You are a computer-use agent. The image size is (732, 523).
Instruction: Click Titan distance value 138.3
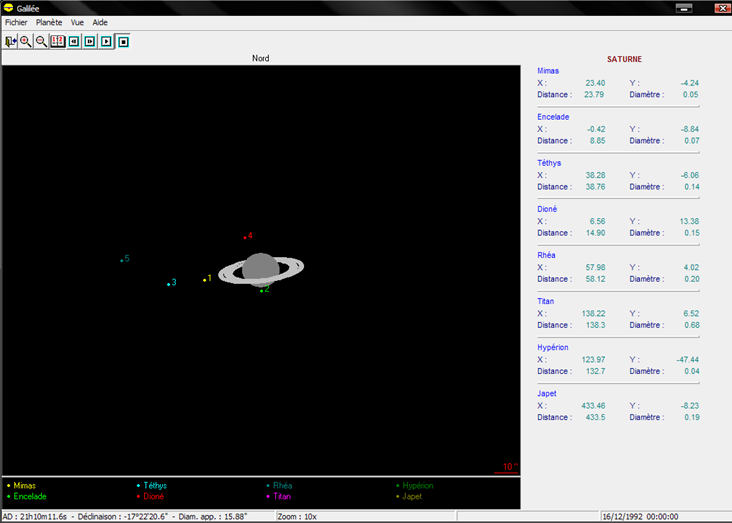pos(596,325)
